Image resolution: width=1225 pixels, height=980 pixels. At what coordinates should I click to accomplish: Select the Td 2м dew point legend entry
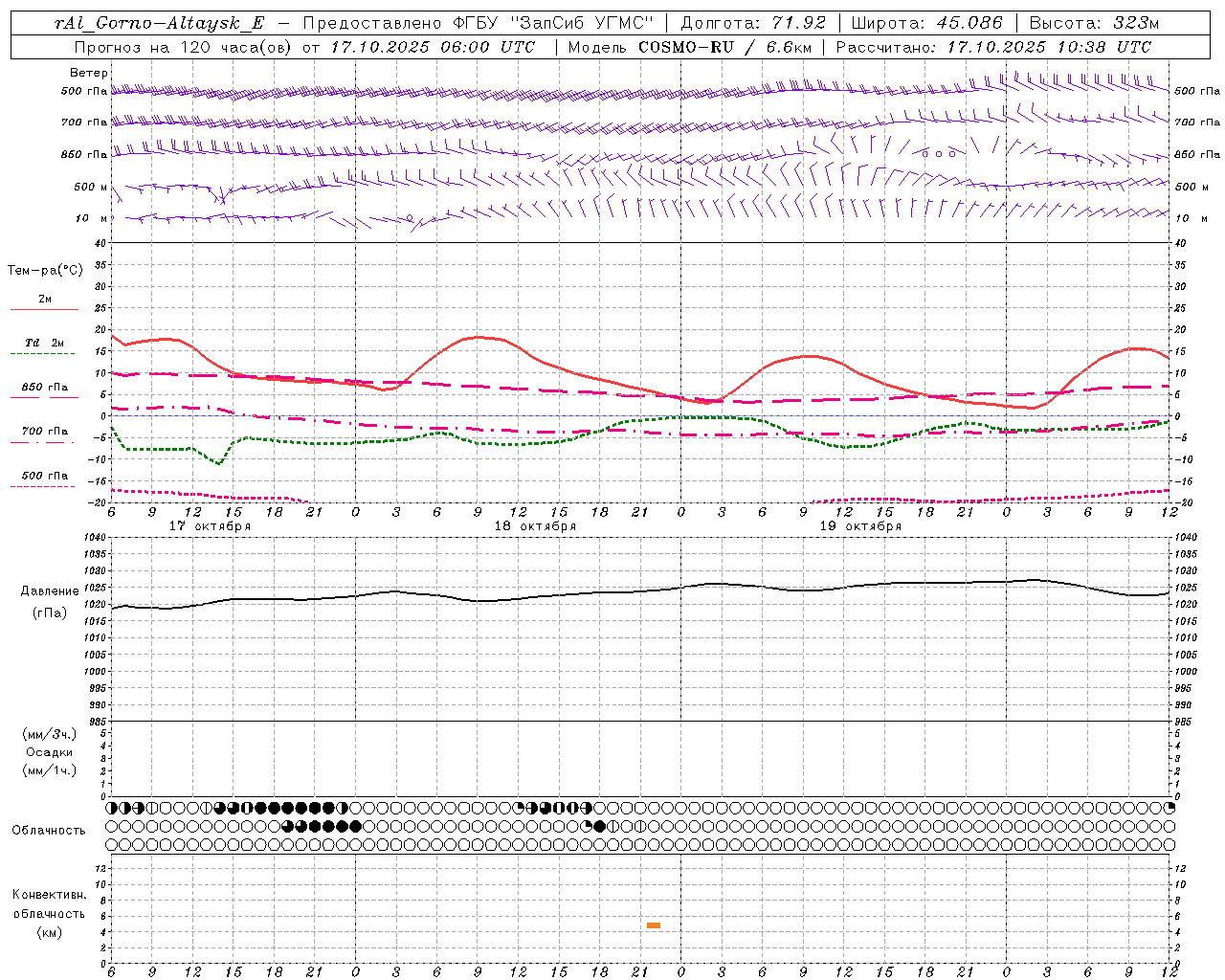(45, 343)
